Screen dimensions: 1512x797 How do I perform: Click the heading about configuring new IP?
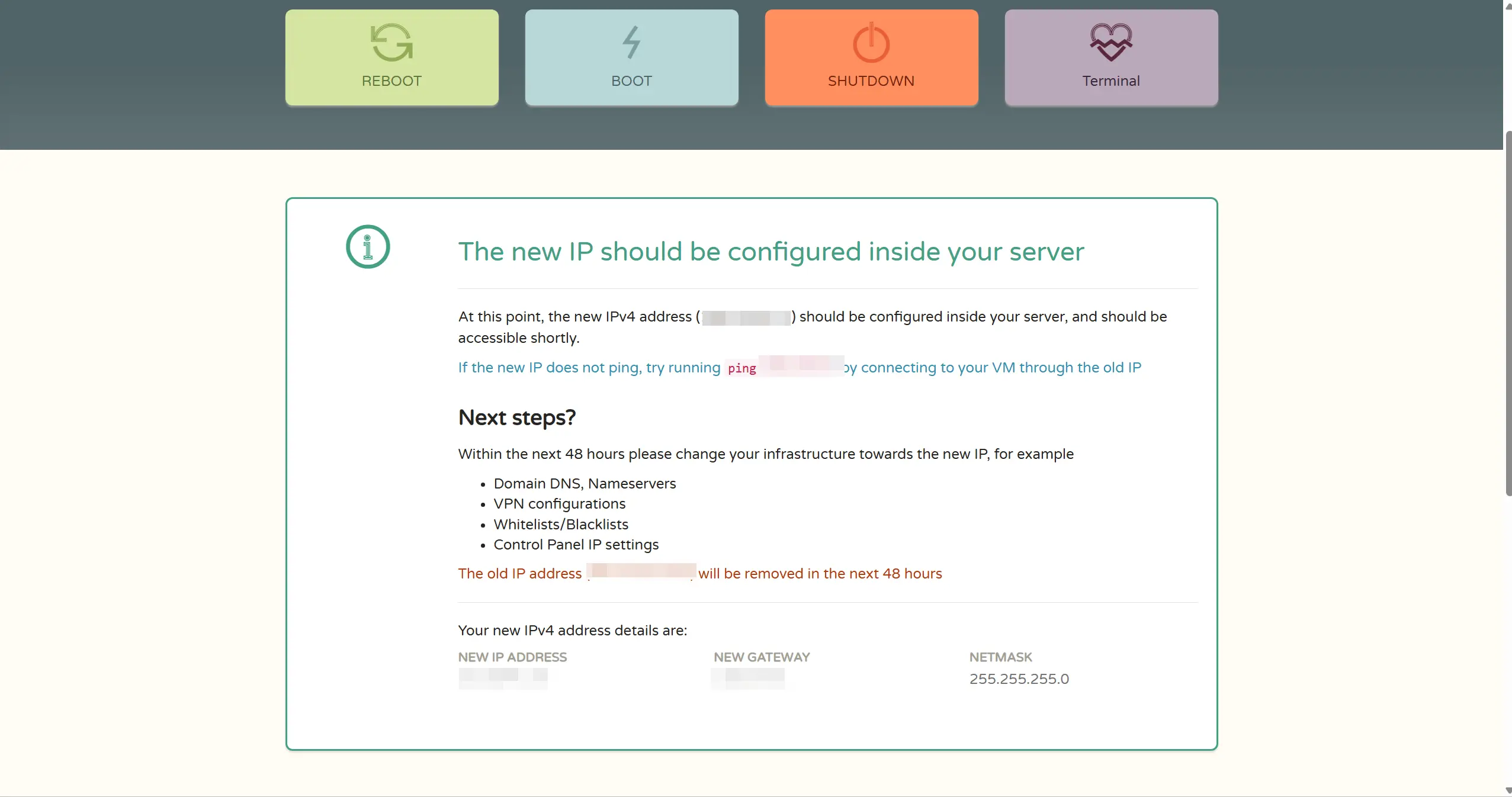pyautogui.click(x=771, y=252)
